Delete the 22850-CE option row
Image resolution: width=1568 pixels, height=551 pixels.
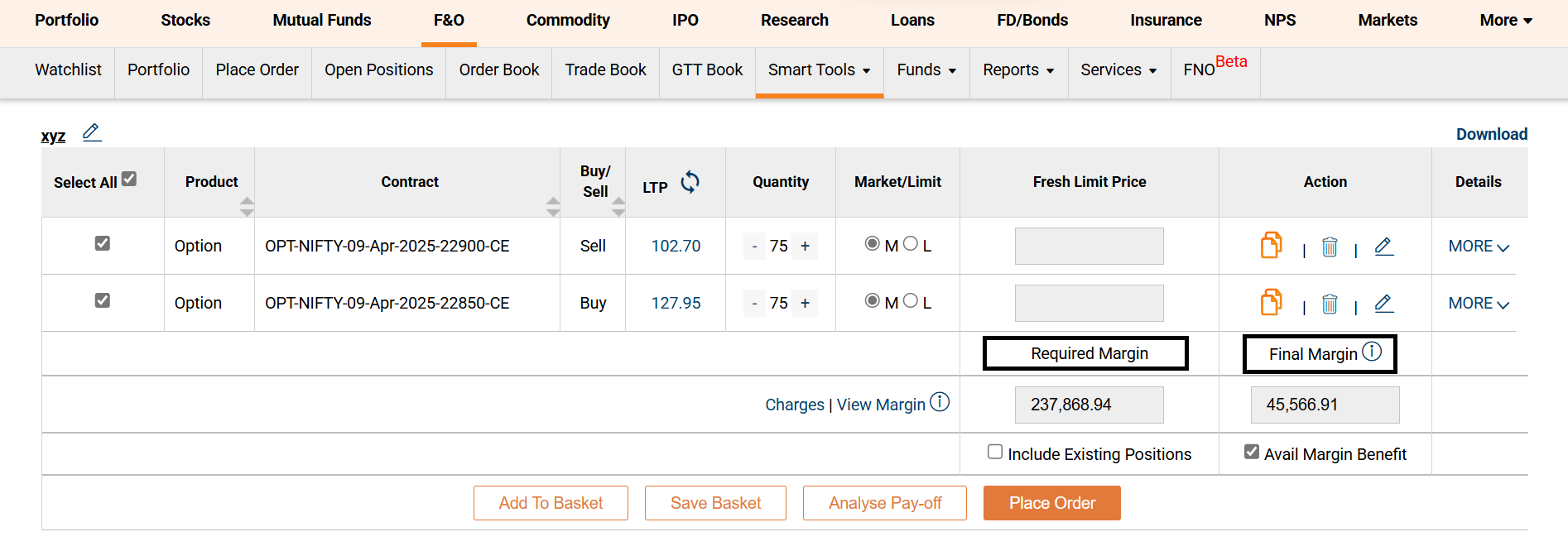(1330, 304)
